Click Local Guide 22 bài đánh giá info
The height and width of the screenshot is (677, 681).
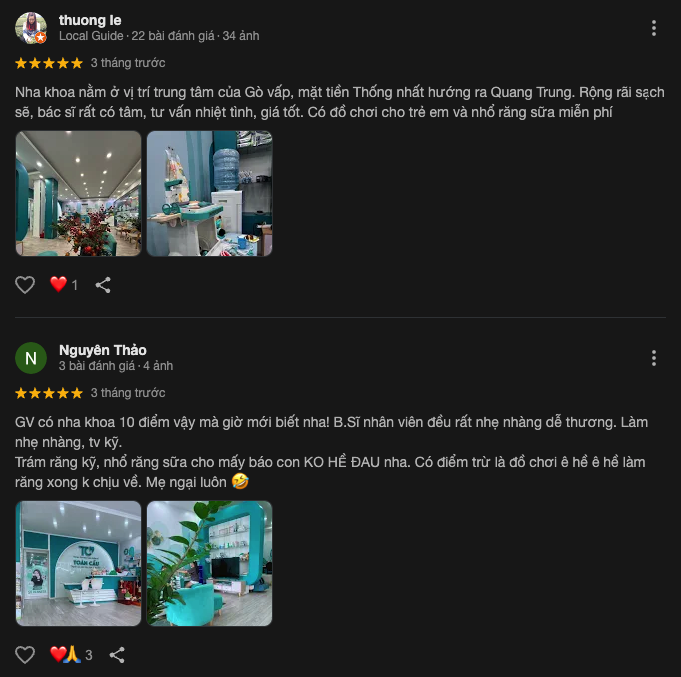click(159, 36)
